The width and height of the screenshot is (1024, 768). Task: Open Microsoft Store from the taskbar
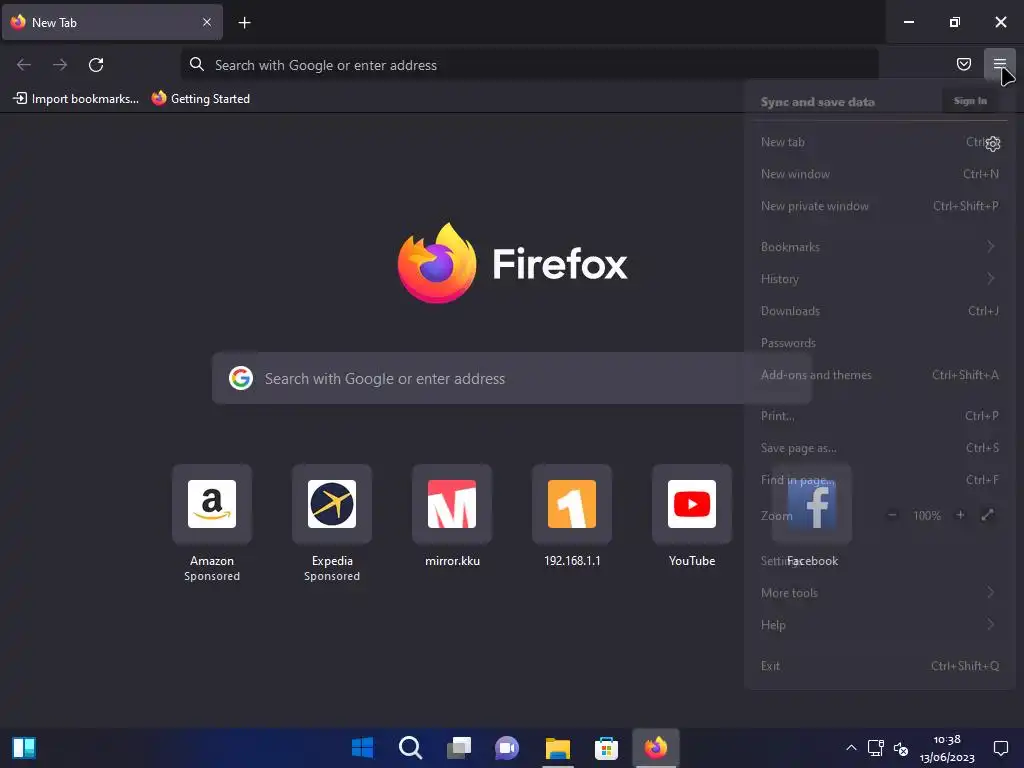tap(606, 748)
